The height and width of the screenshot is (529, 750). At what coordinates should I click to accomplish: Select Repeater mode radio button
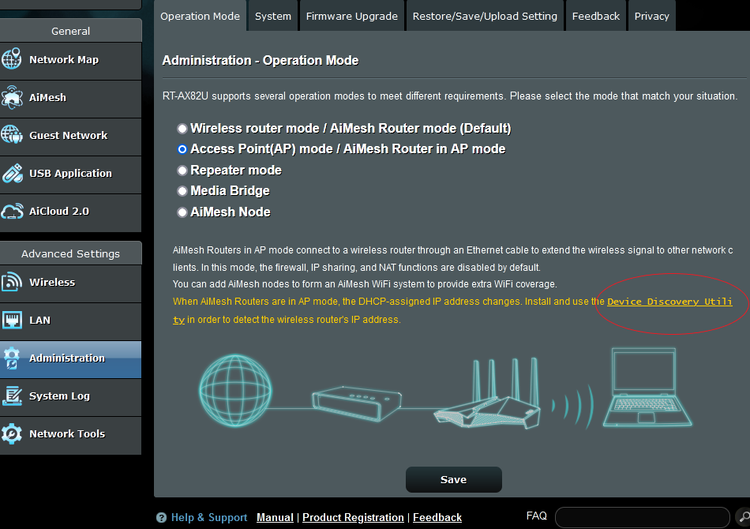point(182,170)
